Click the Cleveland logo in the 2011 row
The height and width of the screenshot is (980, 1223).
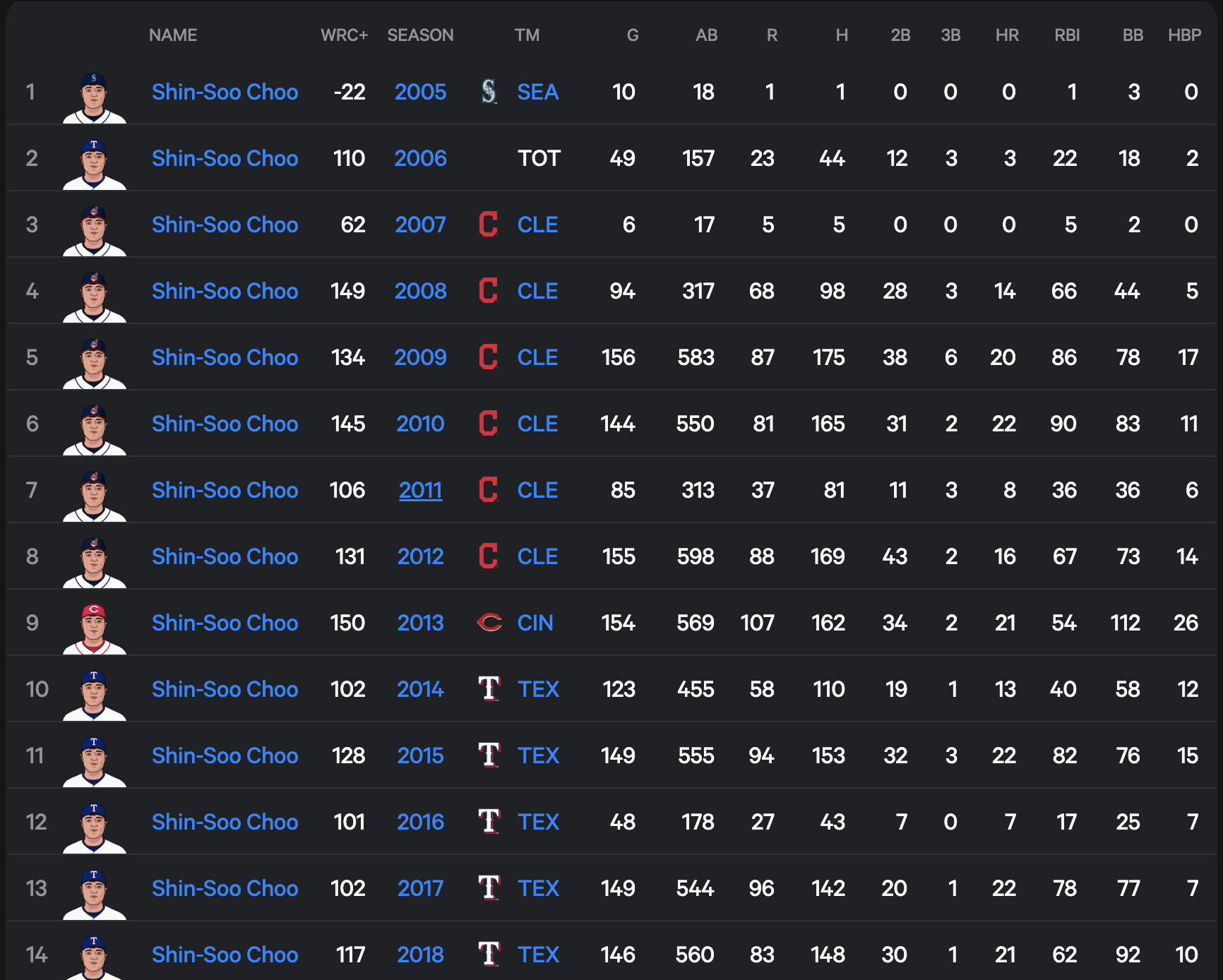[x=488, y=490]
